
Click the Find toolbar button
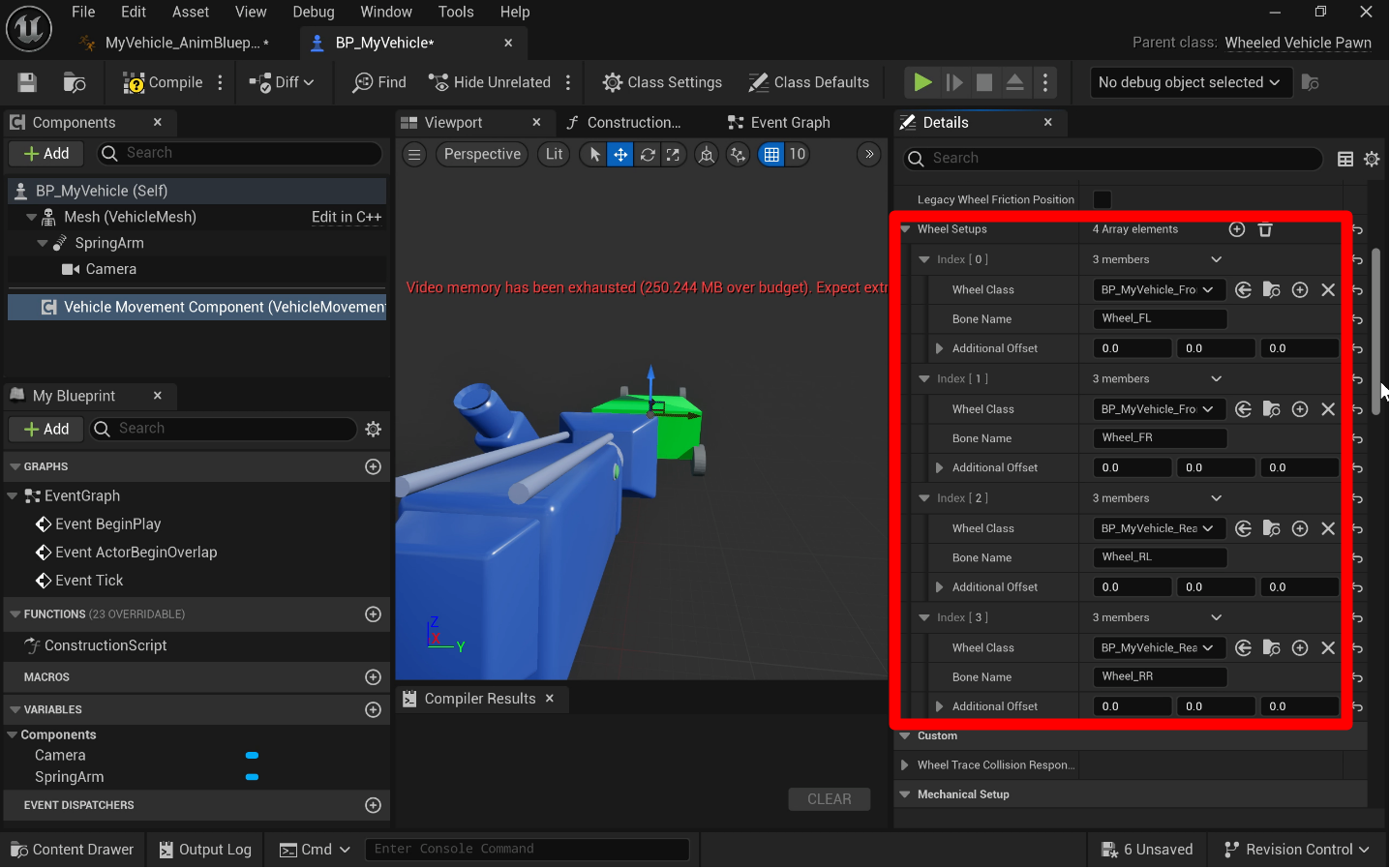click(x=379, y=82)
